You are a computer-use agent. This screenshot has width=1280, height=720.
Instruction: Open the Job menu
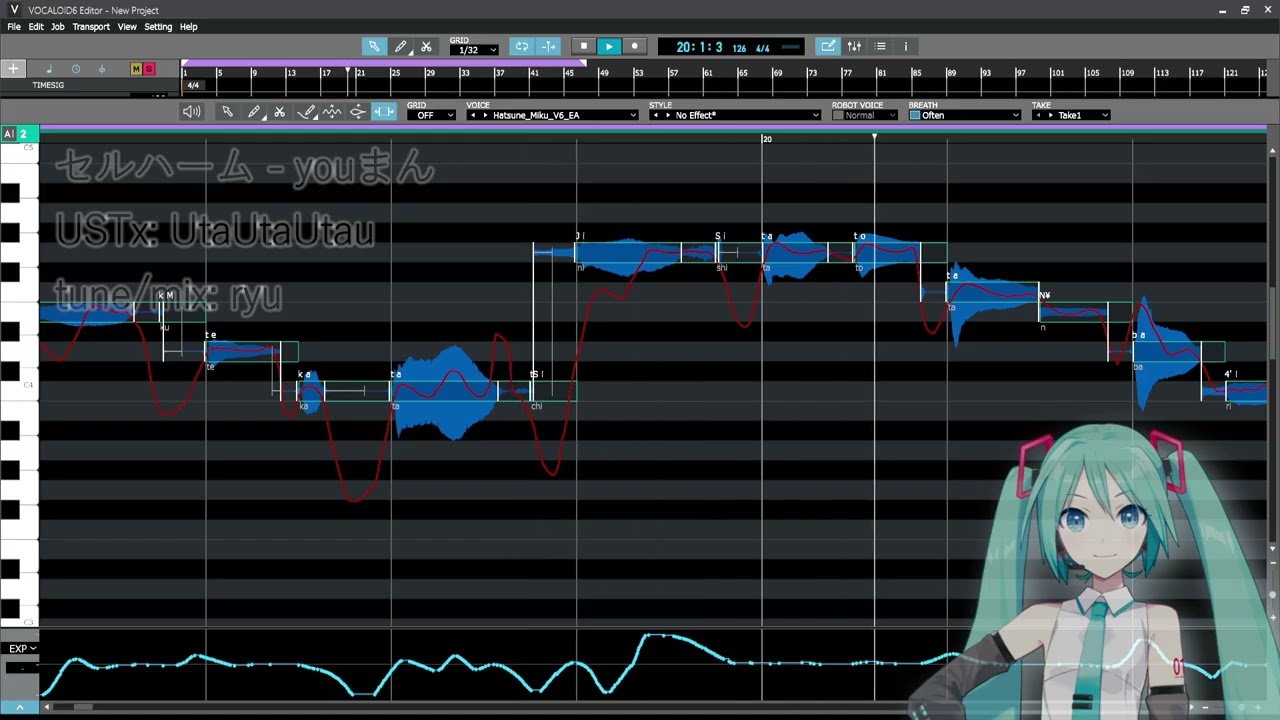(58, 27)
